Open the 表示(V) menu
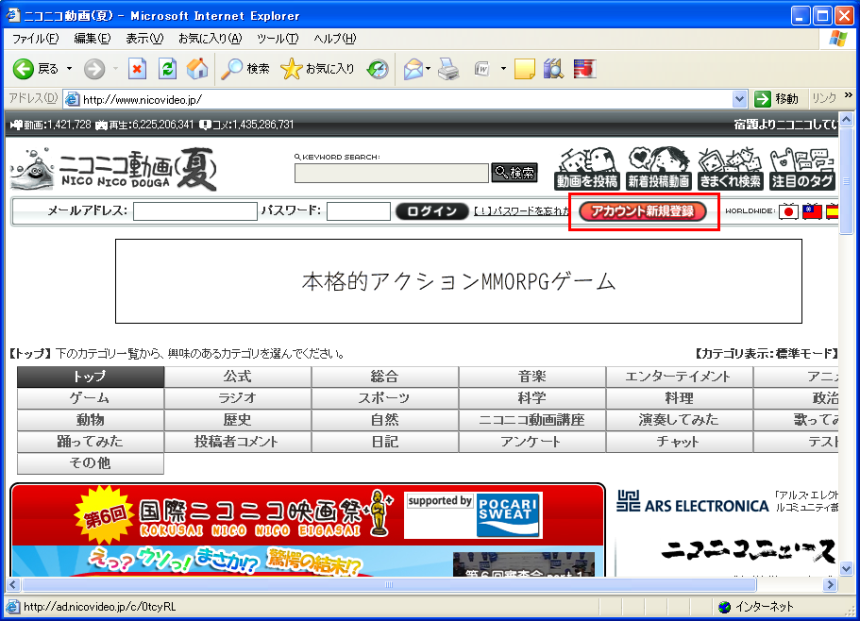Screen dimensions: 860x621 145,38
